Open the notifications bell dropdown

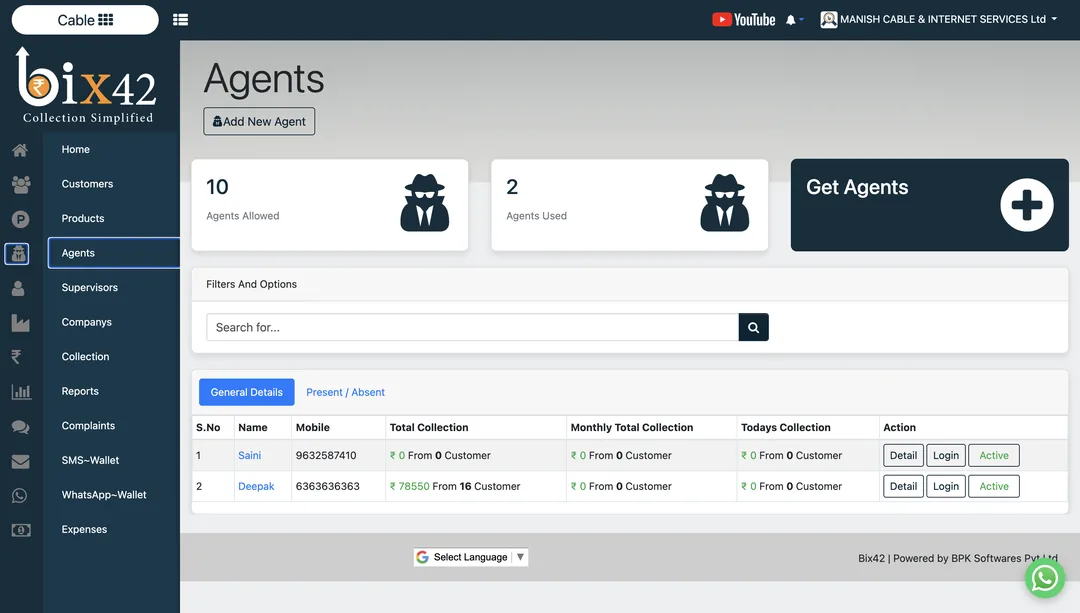click(x=795, y=20)
